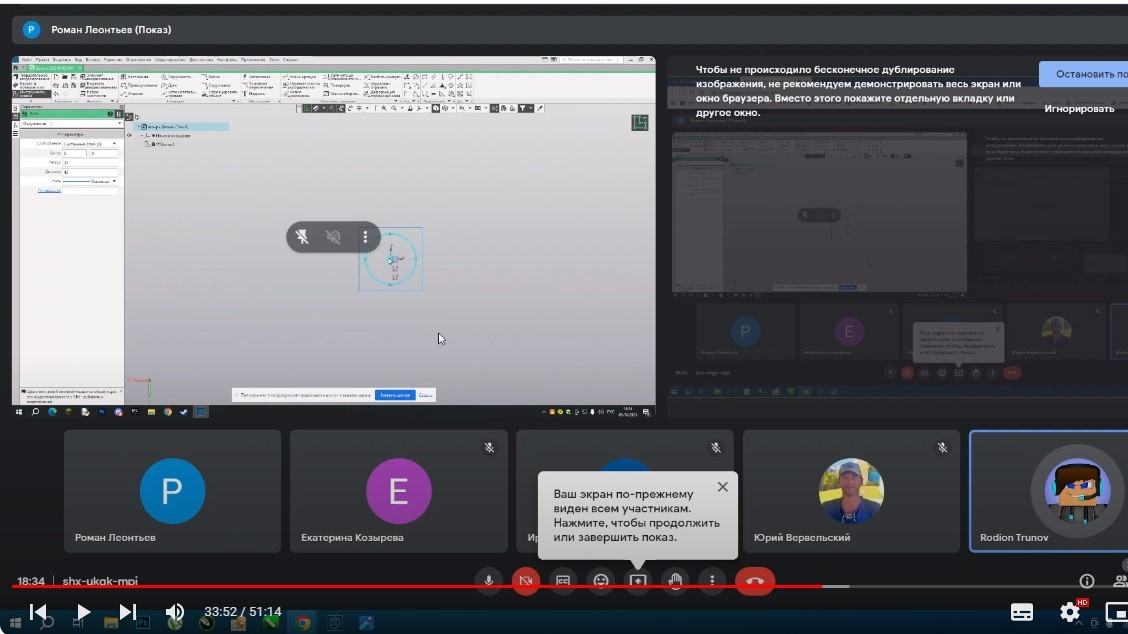Click the Start button in shared screen taskbar
This screenshot has width=1128, height=634.
(x=19, y=412)
